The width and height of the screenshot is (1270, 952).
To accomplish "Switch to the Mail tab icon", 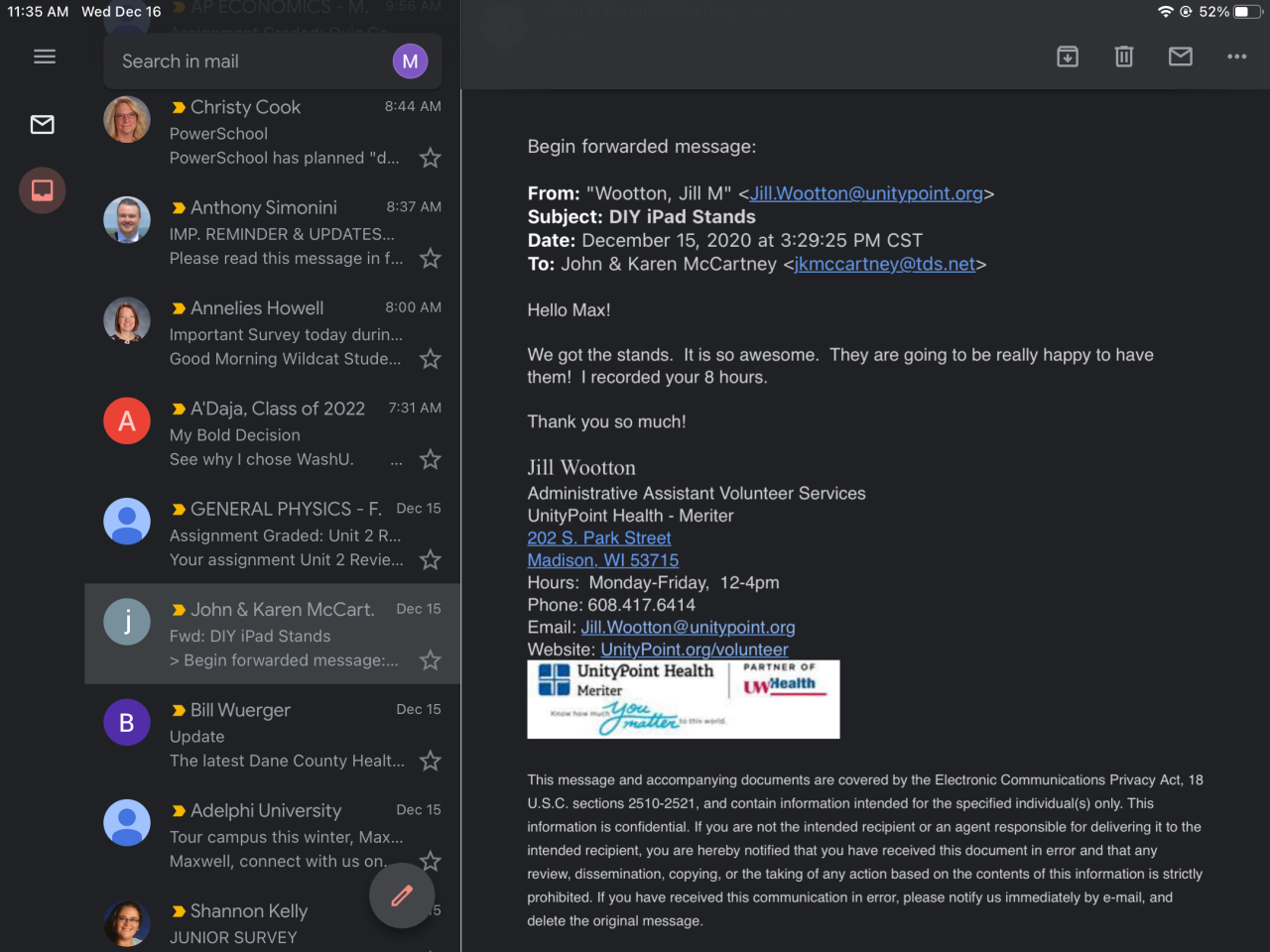I will (x=43, y=124).
